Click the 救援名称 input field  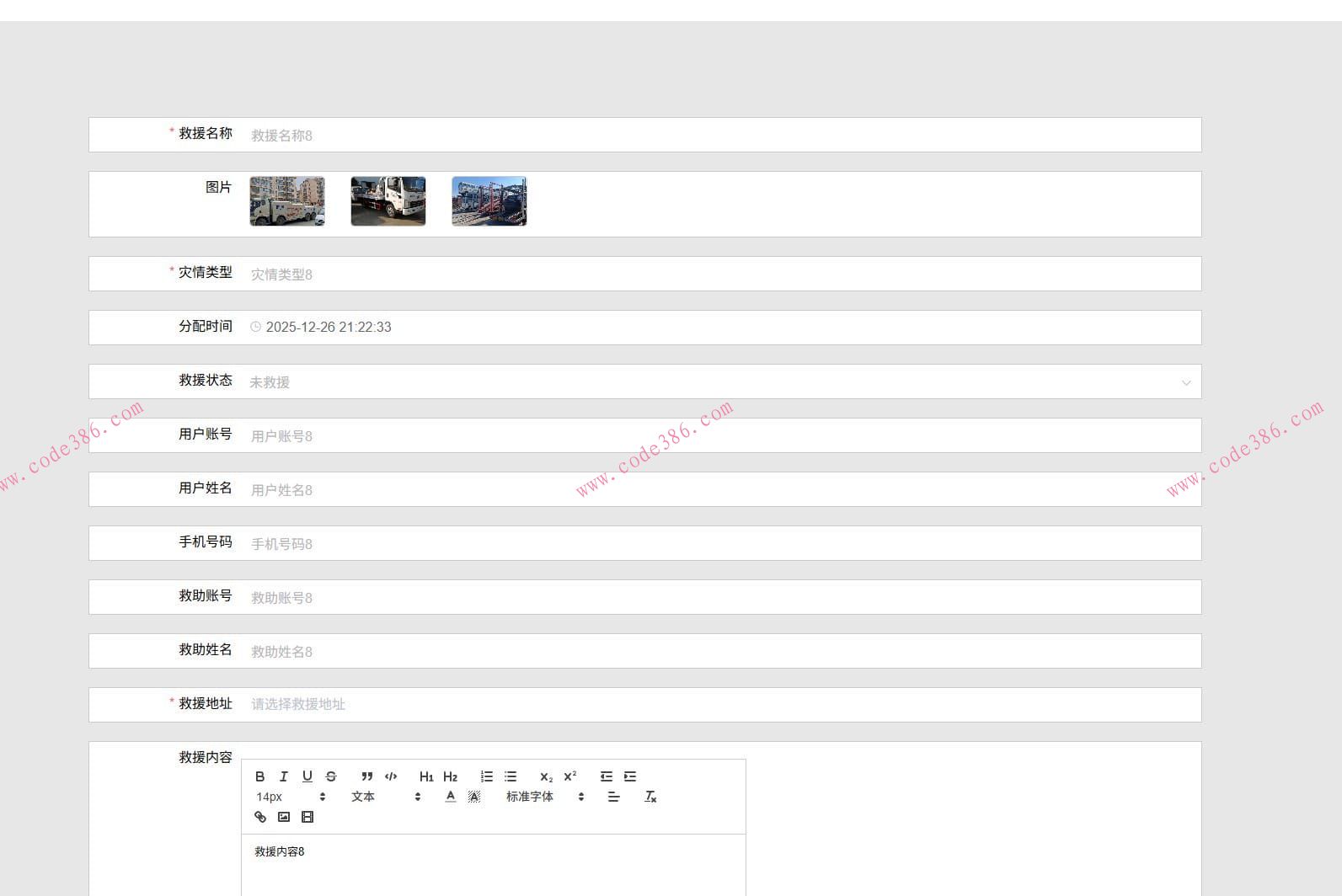pyautogui.click(x=721, y=135)
